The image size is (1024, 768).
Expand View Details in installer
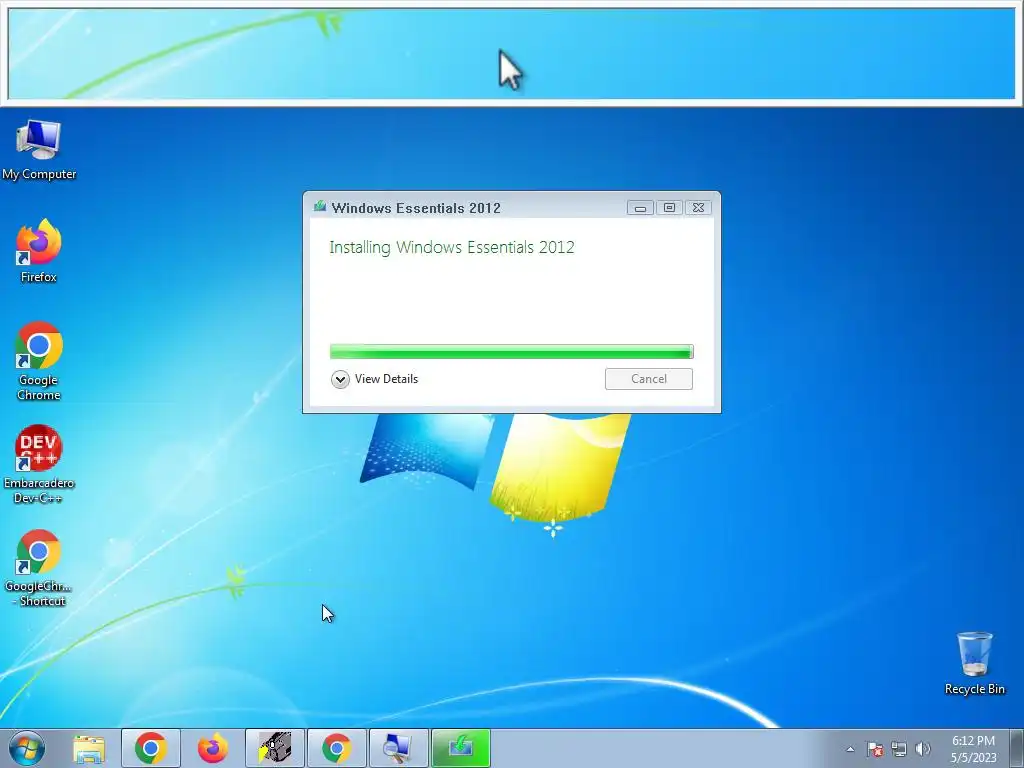pyautogui.click(x=375, y=379)
